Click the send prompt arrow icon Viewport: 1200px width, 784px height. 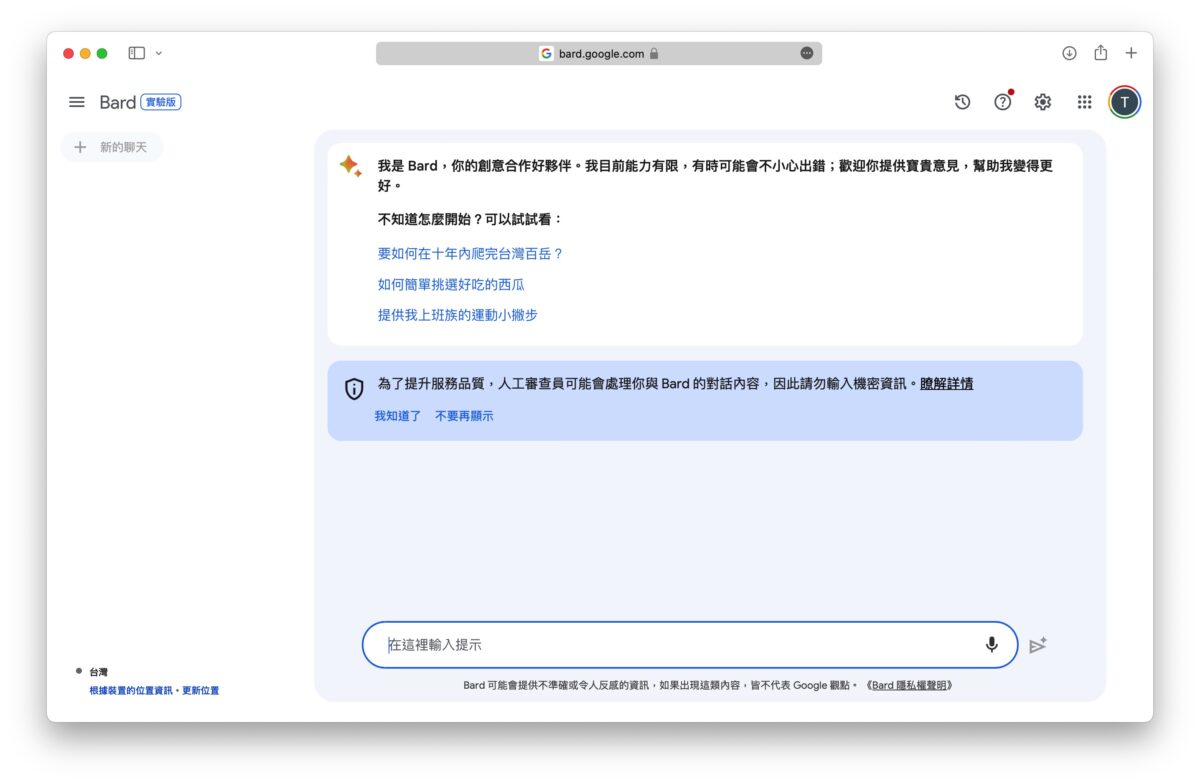click(1038, 645)
